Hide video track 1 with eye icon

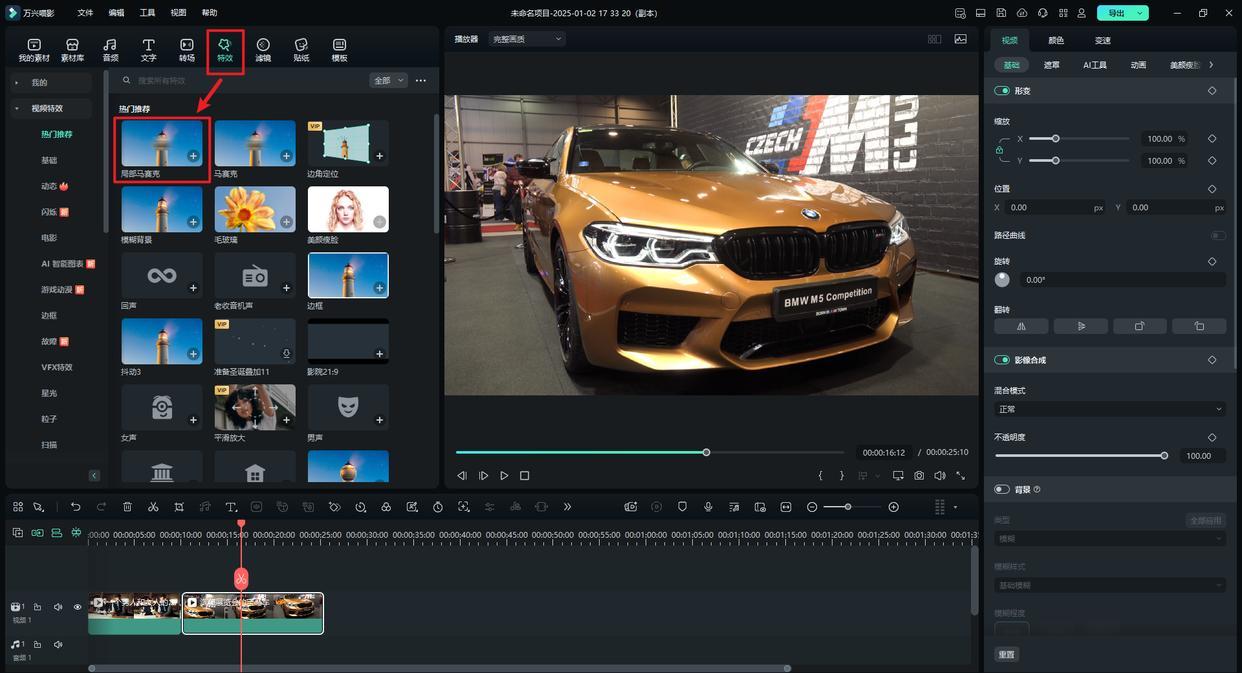coord(77,607)
